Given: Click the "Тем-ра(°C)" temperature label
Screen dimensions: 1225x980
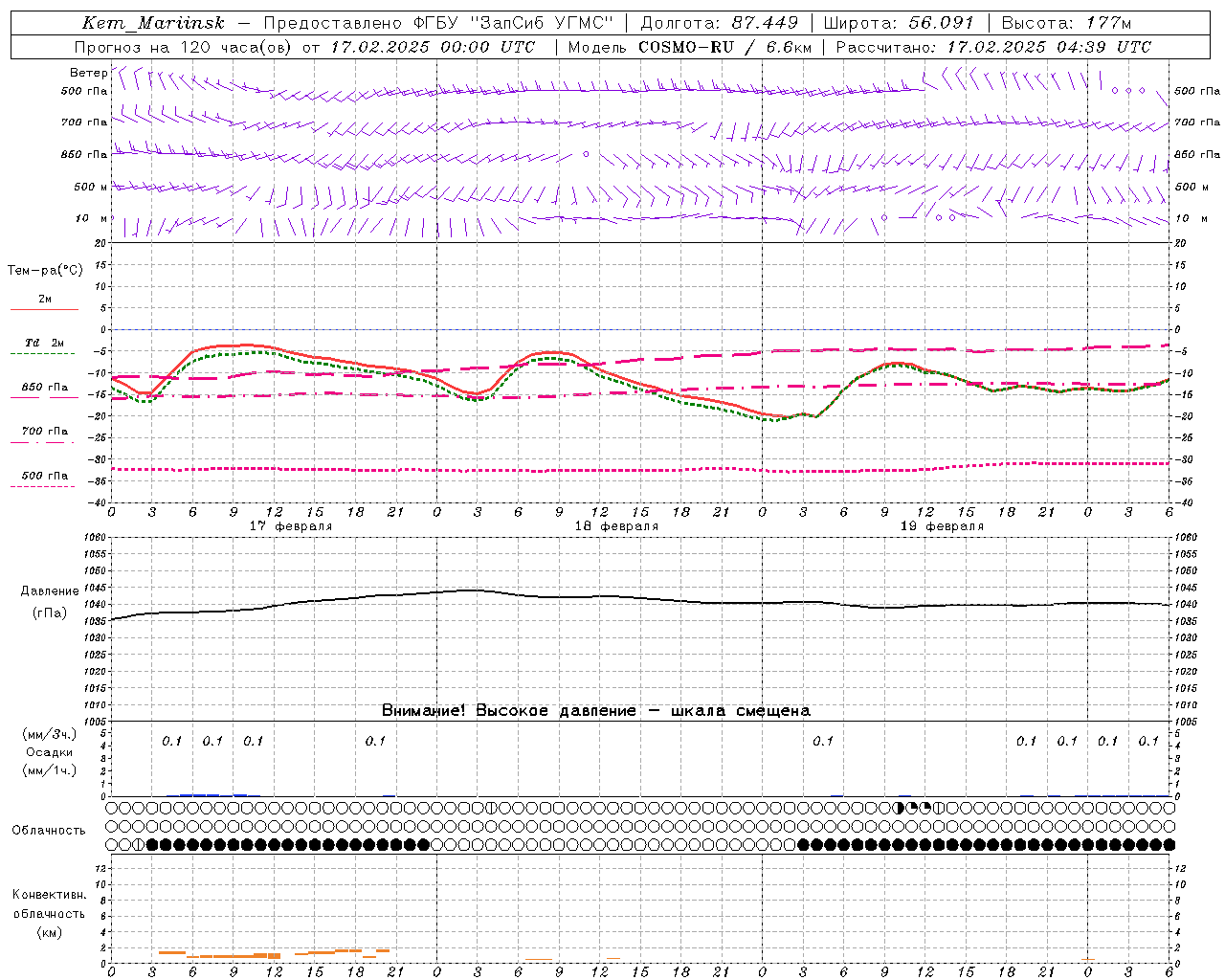Looking at the screenshot, I should click(45, 271).
